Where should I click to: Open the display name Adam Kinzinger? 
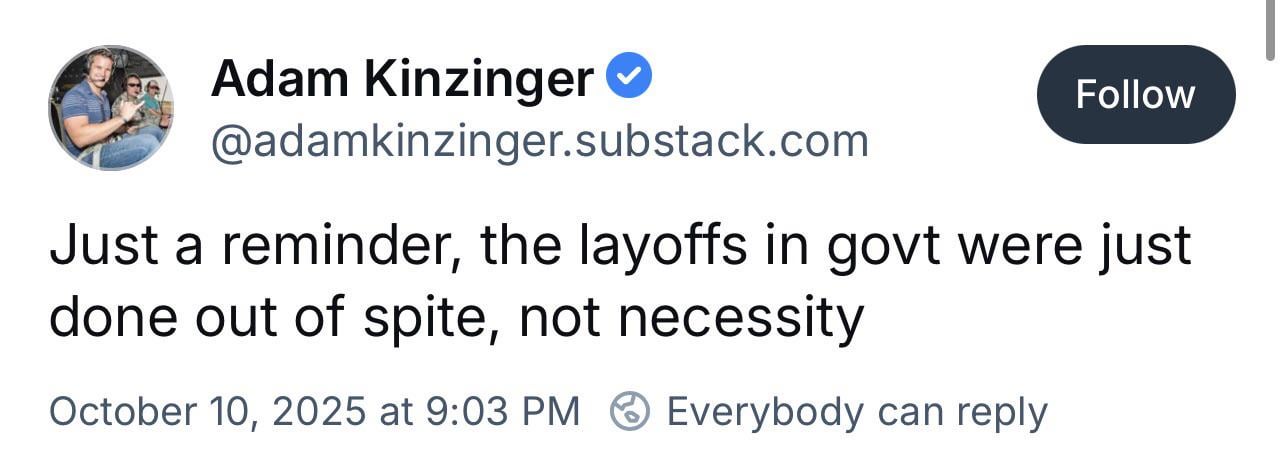point(402,78)
